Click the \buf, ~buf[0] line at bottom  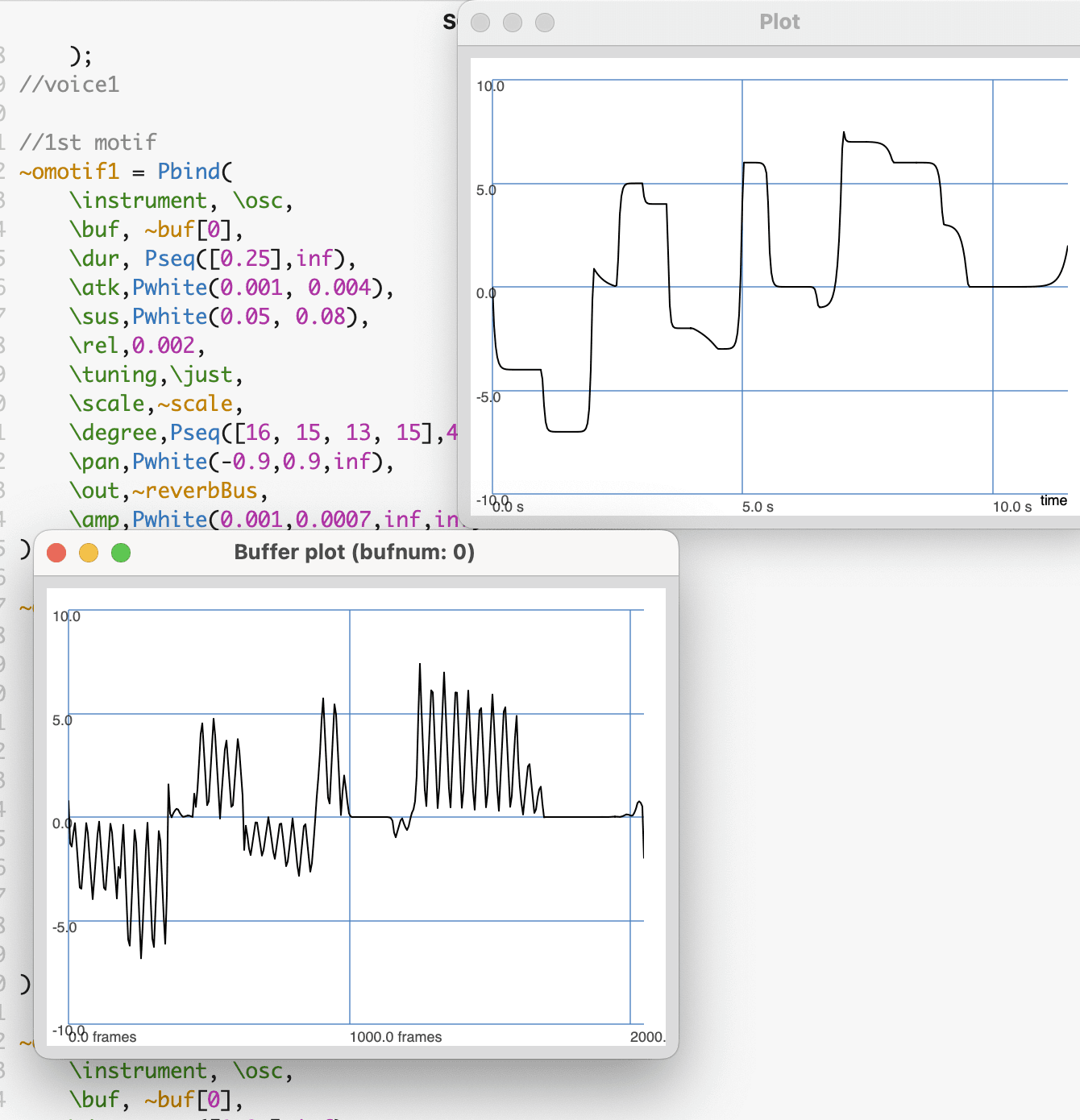156,1100
